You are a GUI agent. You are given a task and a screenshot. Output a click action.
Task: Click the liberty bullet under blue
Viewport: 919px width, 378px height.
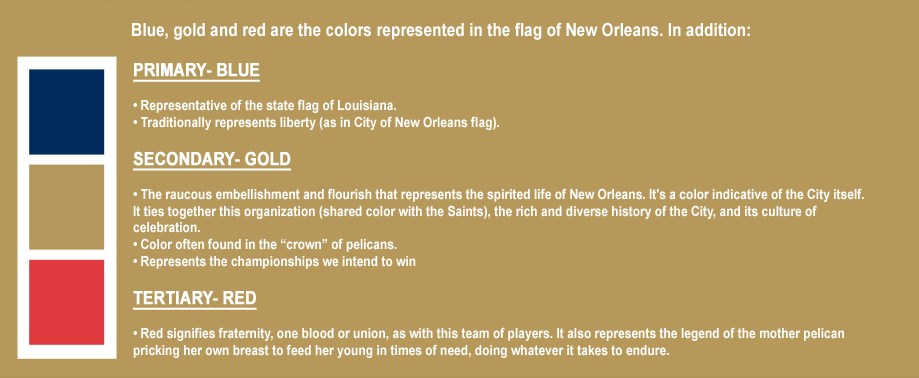(x=316, y=124)
